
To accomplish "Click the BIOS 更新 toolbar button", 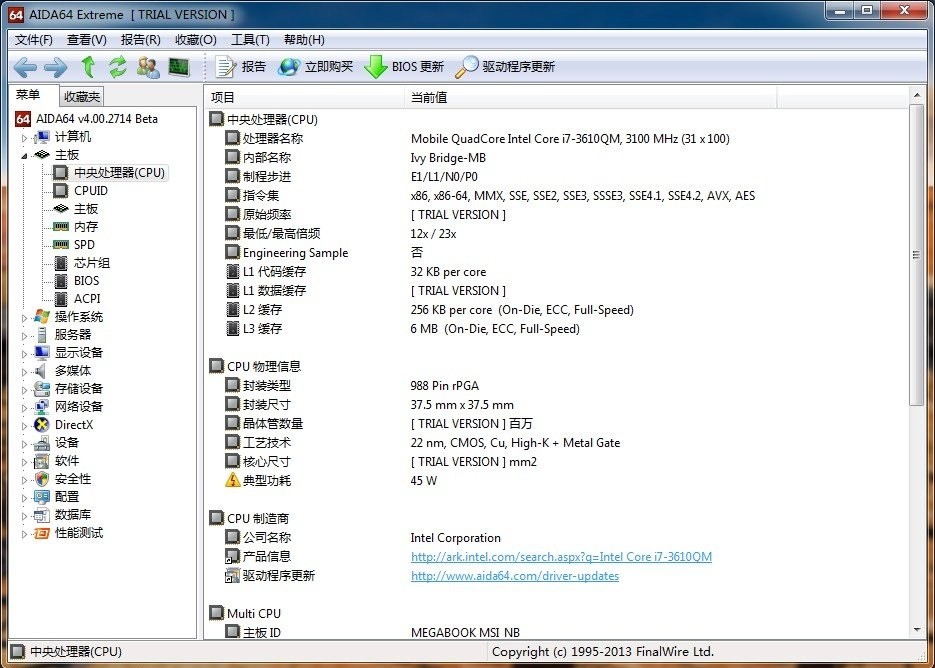I will (405, 67).
